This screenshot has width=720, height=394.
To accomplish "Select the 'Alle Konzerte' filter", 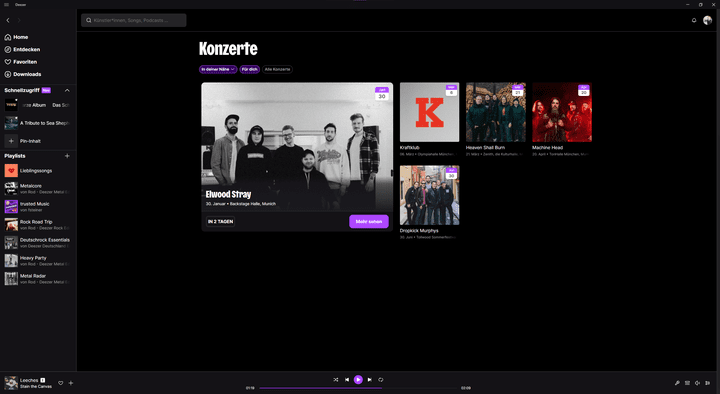I will pos(277,69).
